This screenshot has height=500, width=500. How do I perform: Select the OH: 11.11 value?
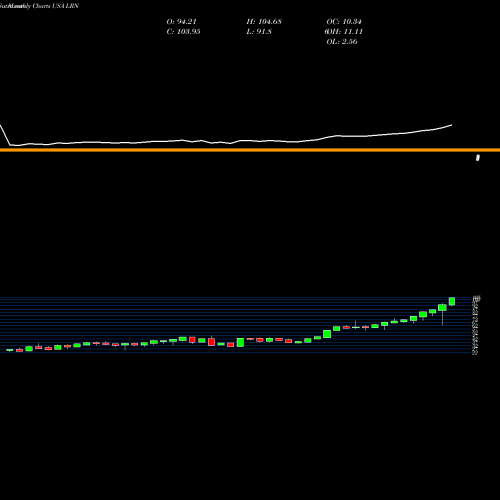[344, 31]
